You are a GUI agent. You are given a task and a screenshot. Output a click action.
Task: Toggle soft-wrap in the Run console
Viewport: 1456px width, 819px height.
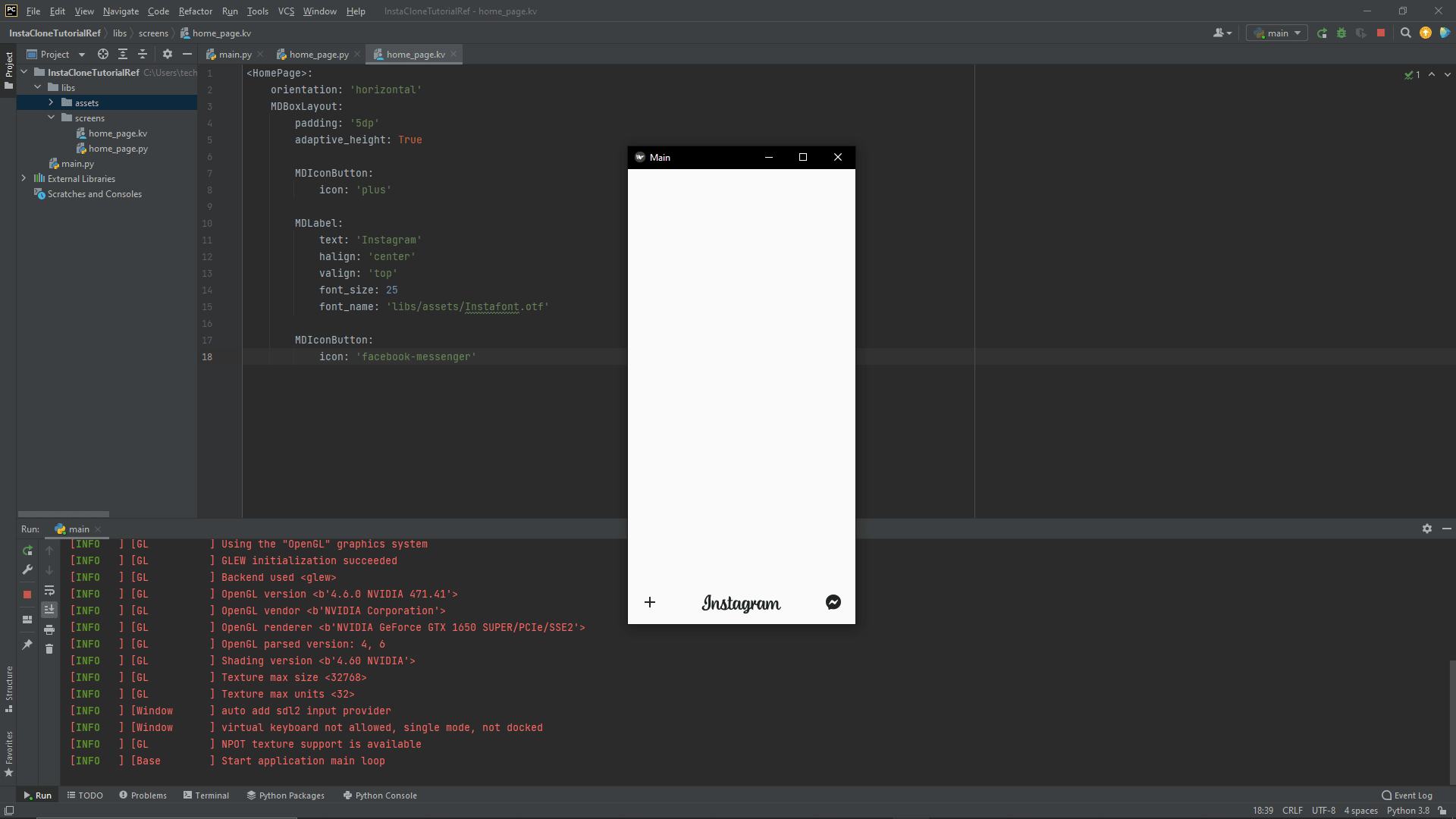point(49,591)
